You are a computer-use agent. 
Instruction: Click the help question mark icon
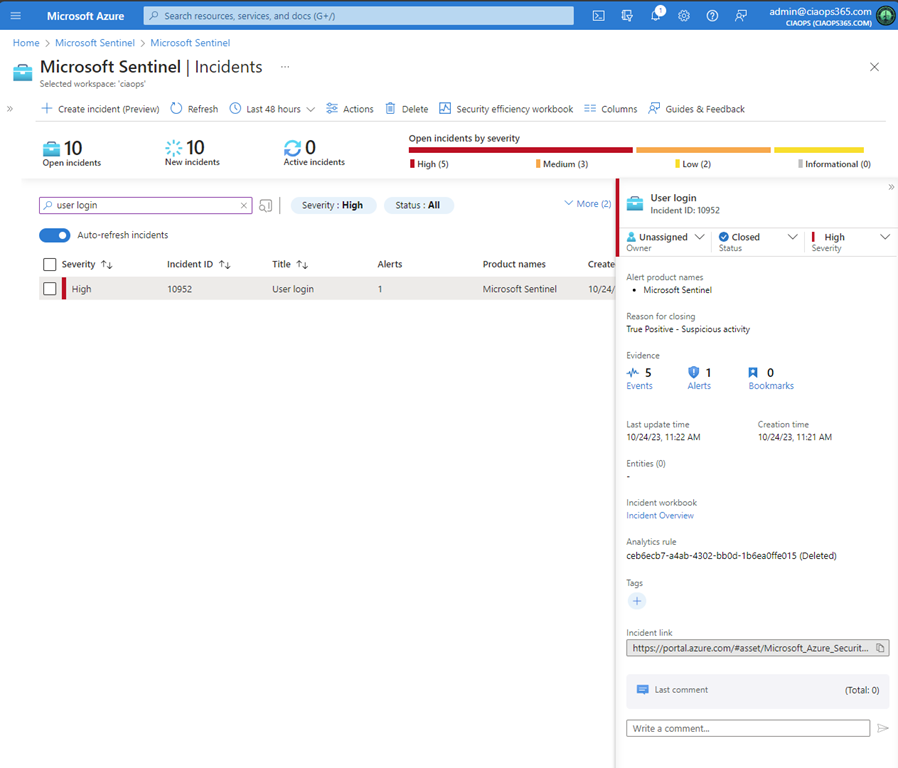712,16
